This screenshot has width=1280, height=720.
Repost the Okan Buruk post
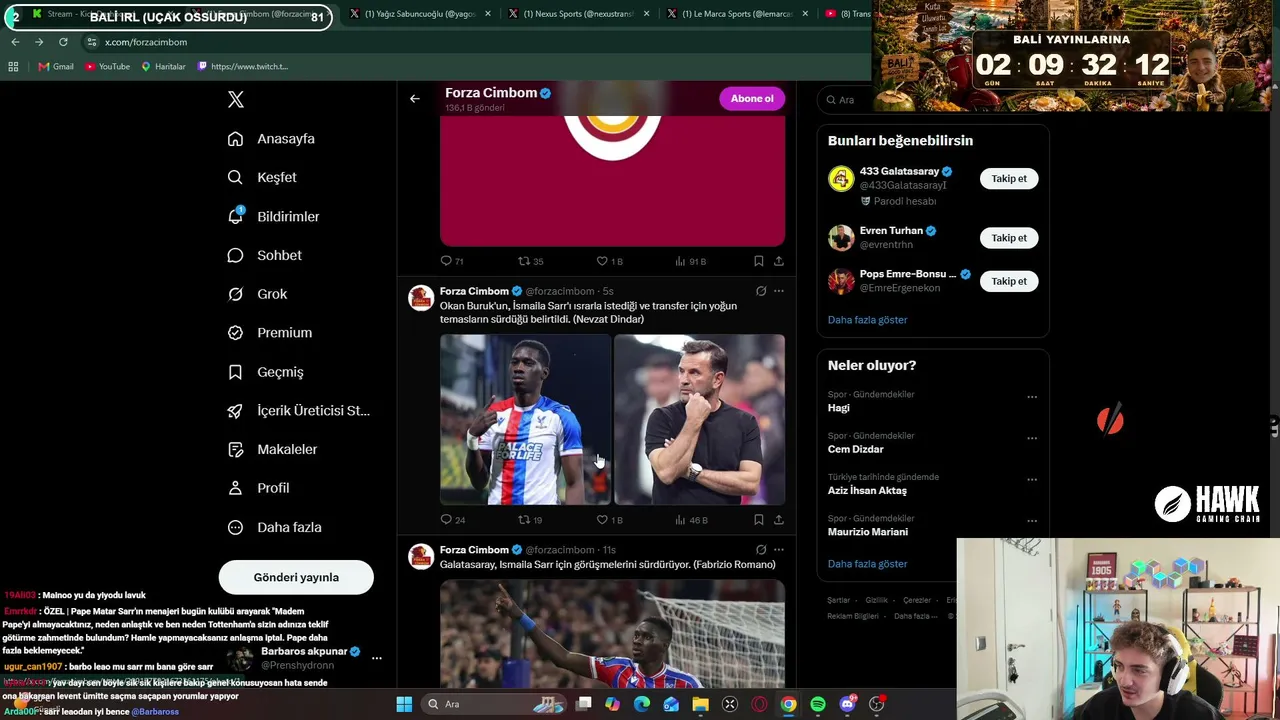click(530, 520)
